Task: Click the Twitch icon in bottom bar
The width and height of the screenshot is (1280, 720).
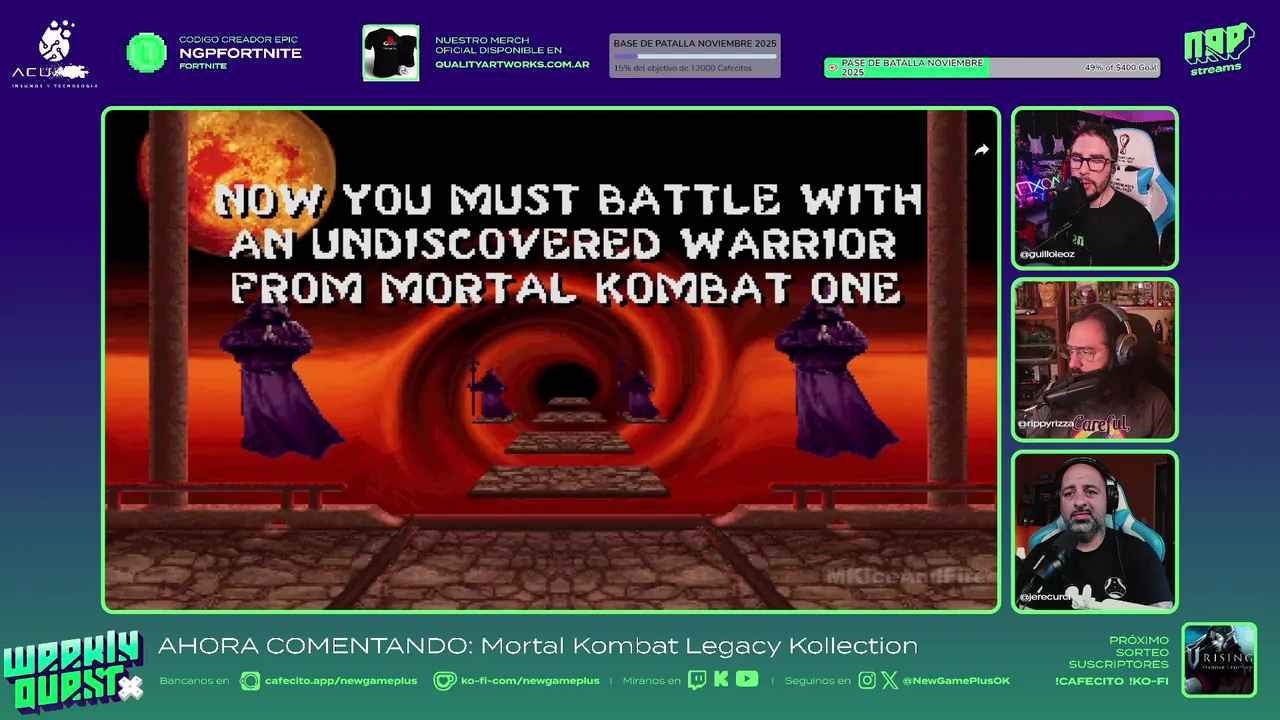Action: tap(697, 680)
